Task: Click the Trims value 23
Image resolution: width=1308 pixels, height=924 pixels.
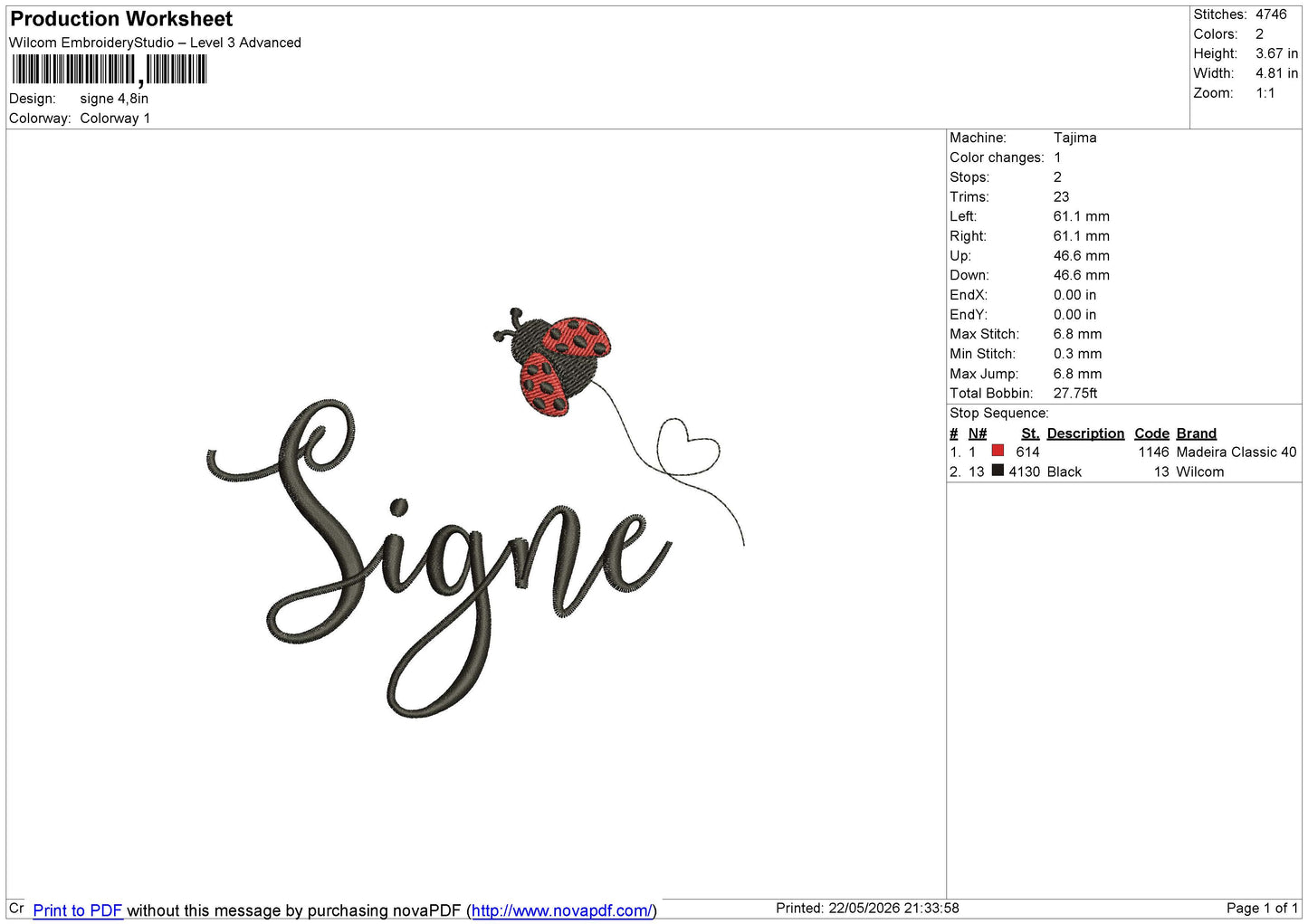Action: (1061, 196)
